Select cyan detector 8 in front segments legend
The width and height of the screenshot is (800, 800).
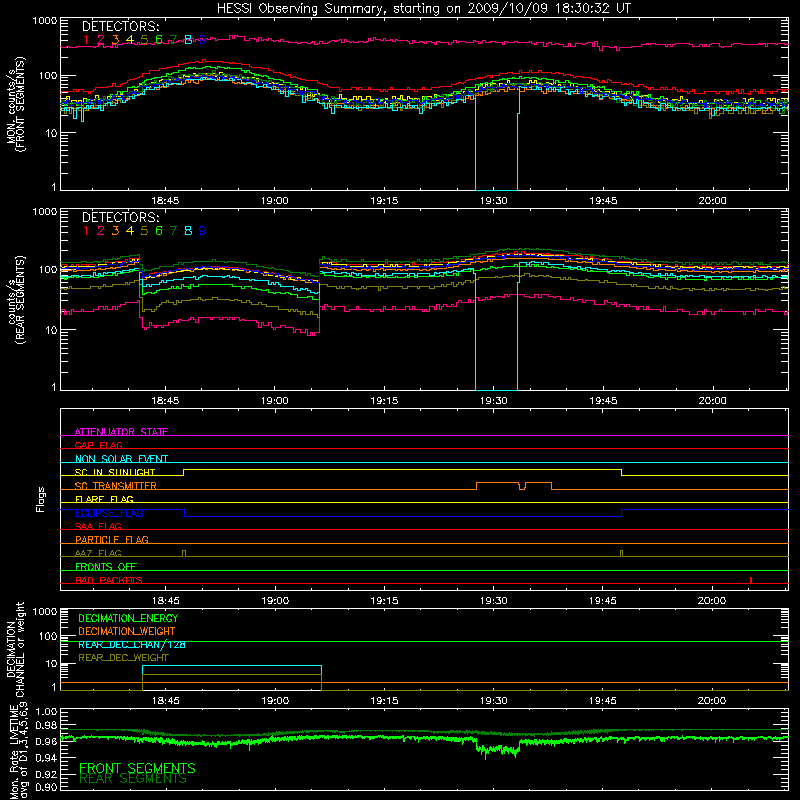click(x=188, y=39)
